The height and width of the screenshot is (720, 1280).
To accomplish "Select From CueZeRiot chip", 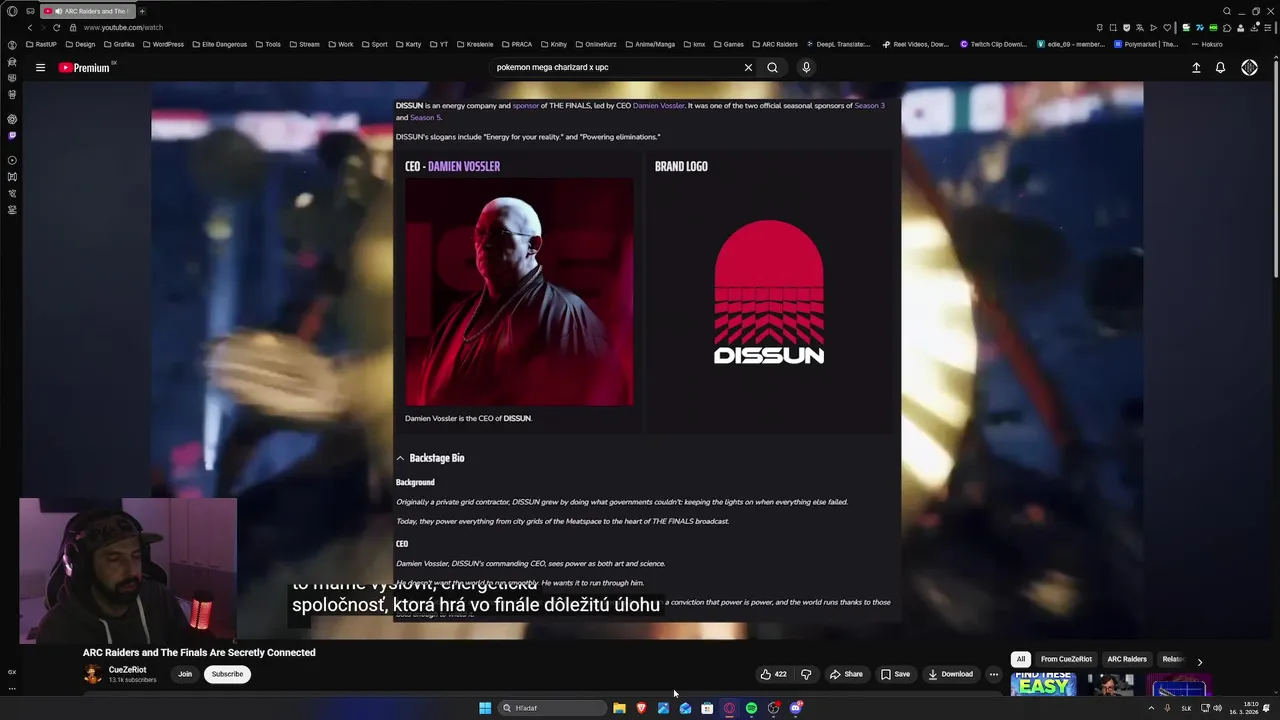I will (1066, 659).
